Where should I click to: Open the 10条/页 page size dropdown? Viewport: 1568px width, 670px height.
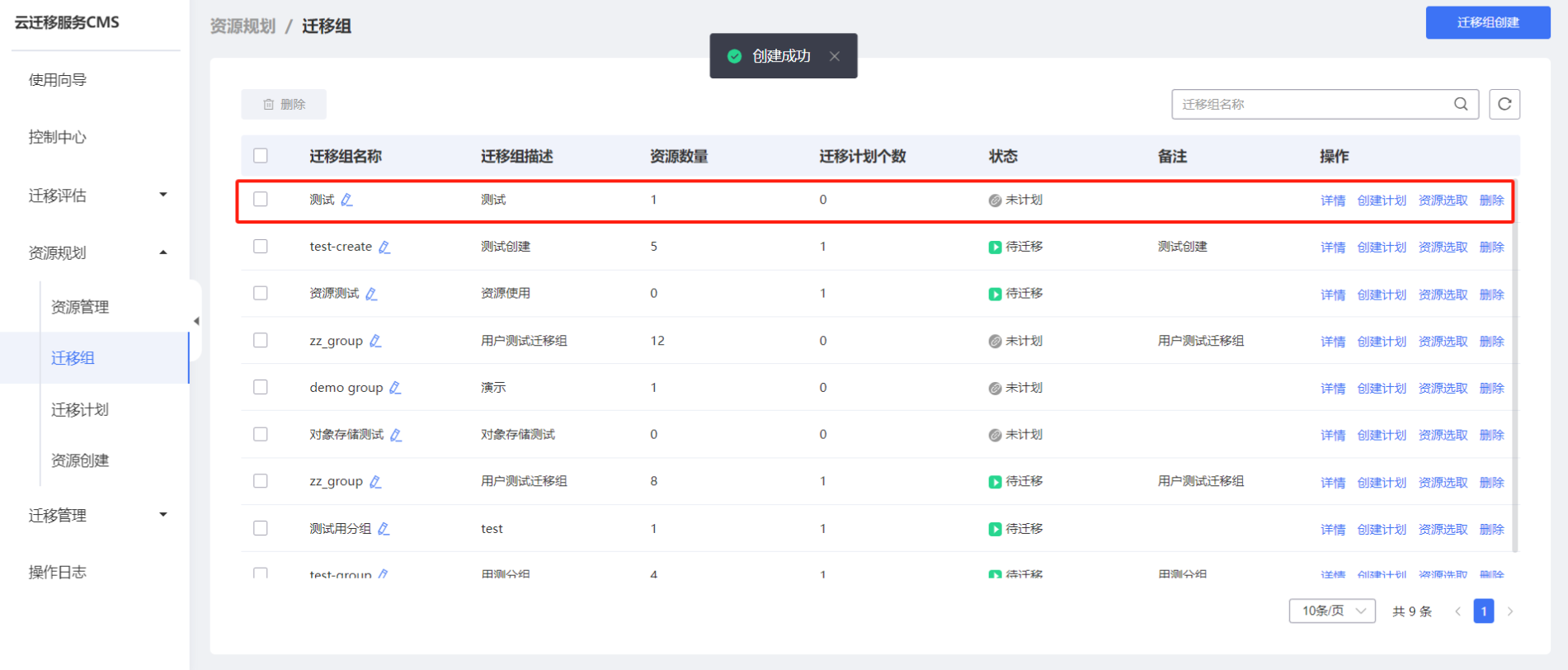click(x=1332, y=611)
